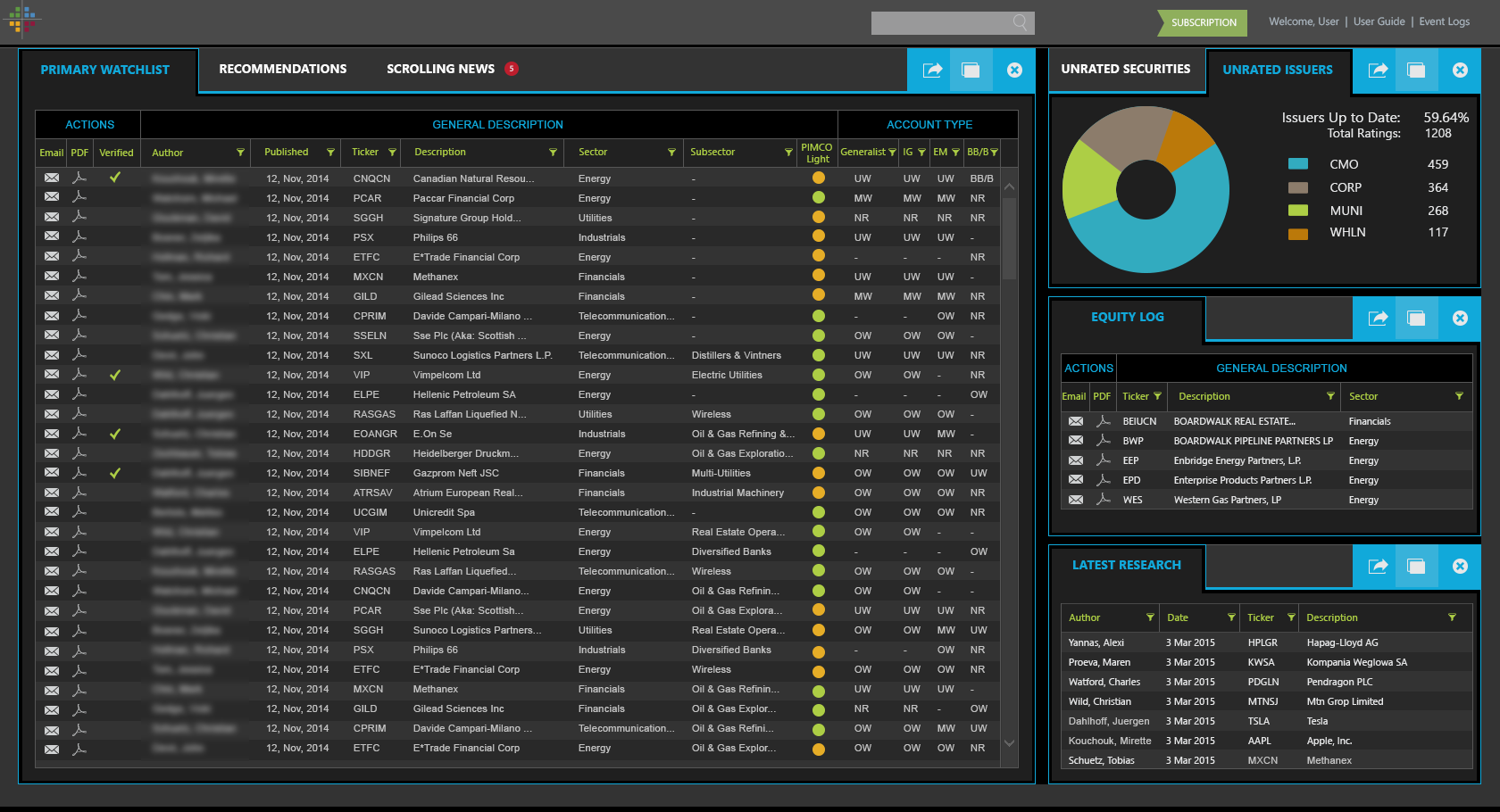Open the PDF icon for the PCAR row
Image resolution: width=1500 pixels, height=812 pixels.
point(79,198)
